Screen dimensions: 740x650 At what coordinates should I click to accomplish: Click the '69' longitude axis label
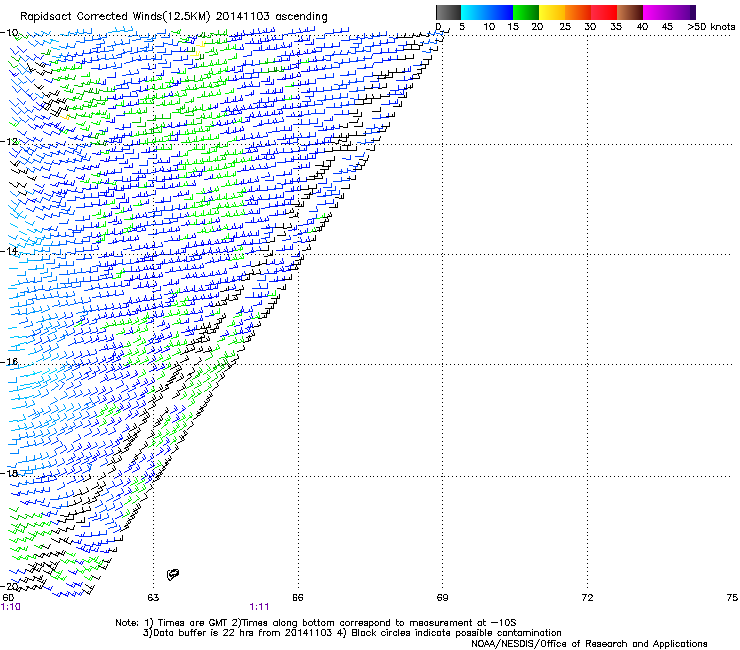click(442, 598)
